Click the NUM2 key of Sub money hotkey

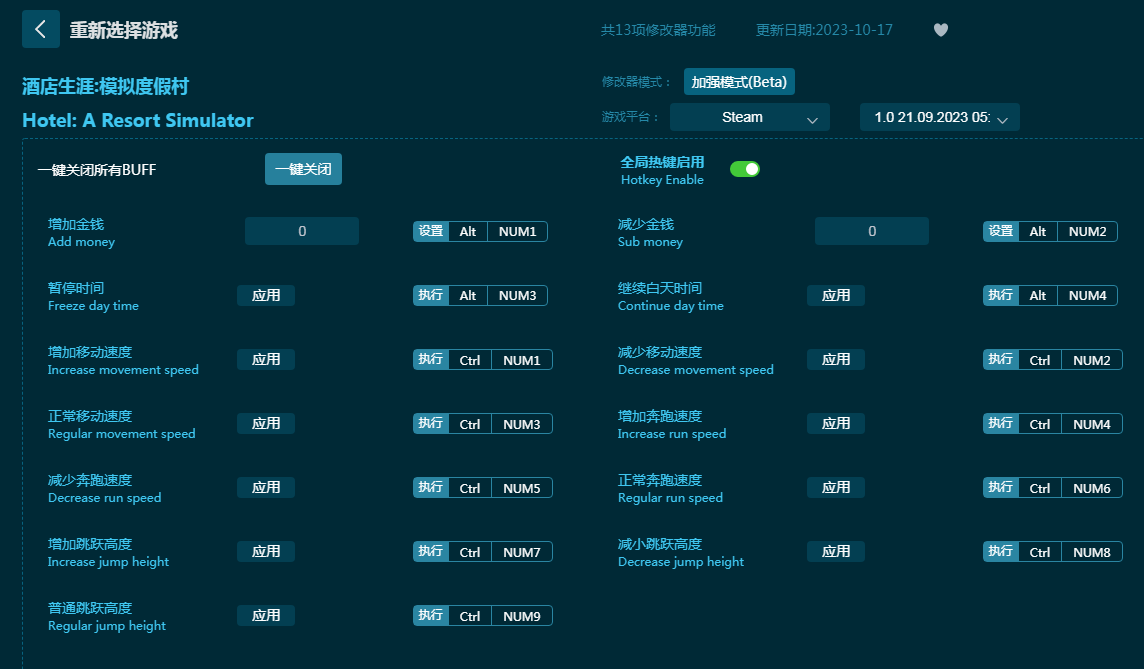[x=1087, y=231]
